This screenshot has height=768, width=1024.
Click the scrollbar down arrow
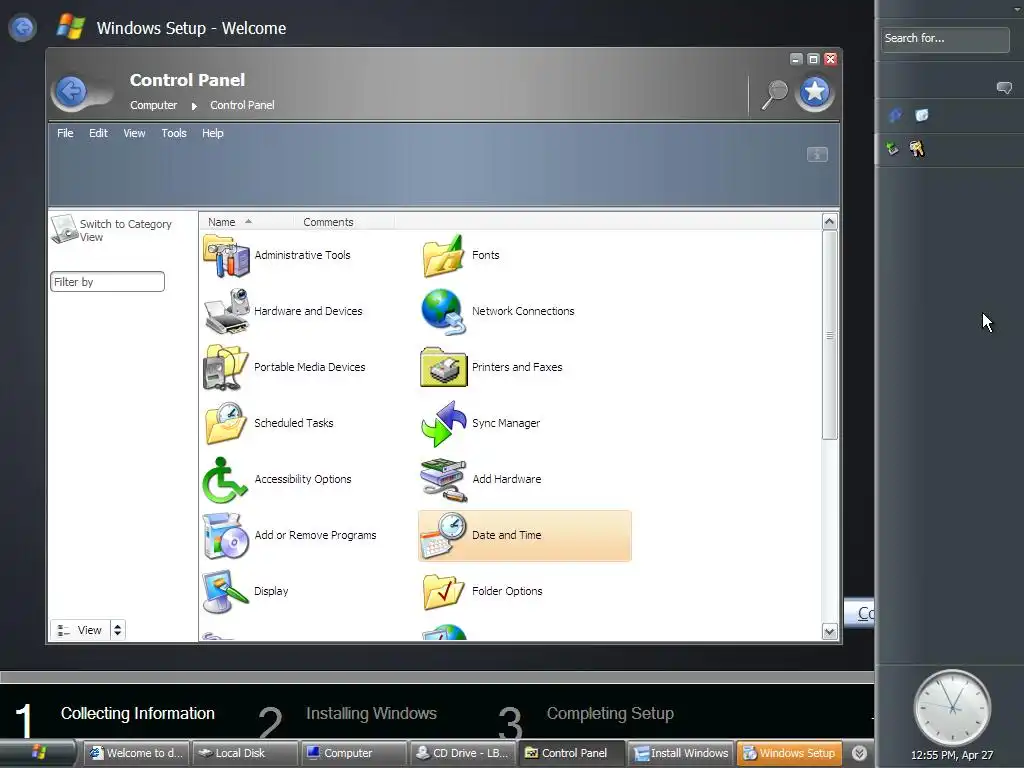(829, 632)
